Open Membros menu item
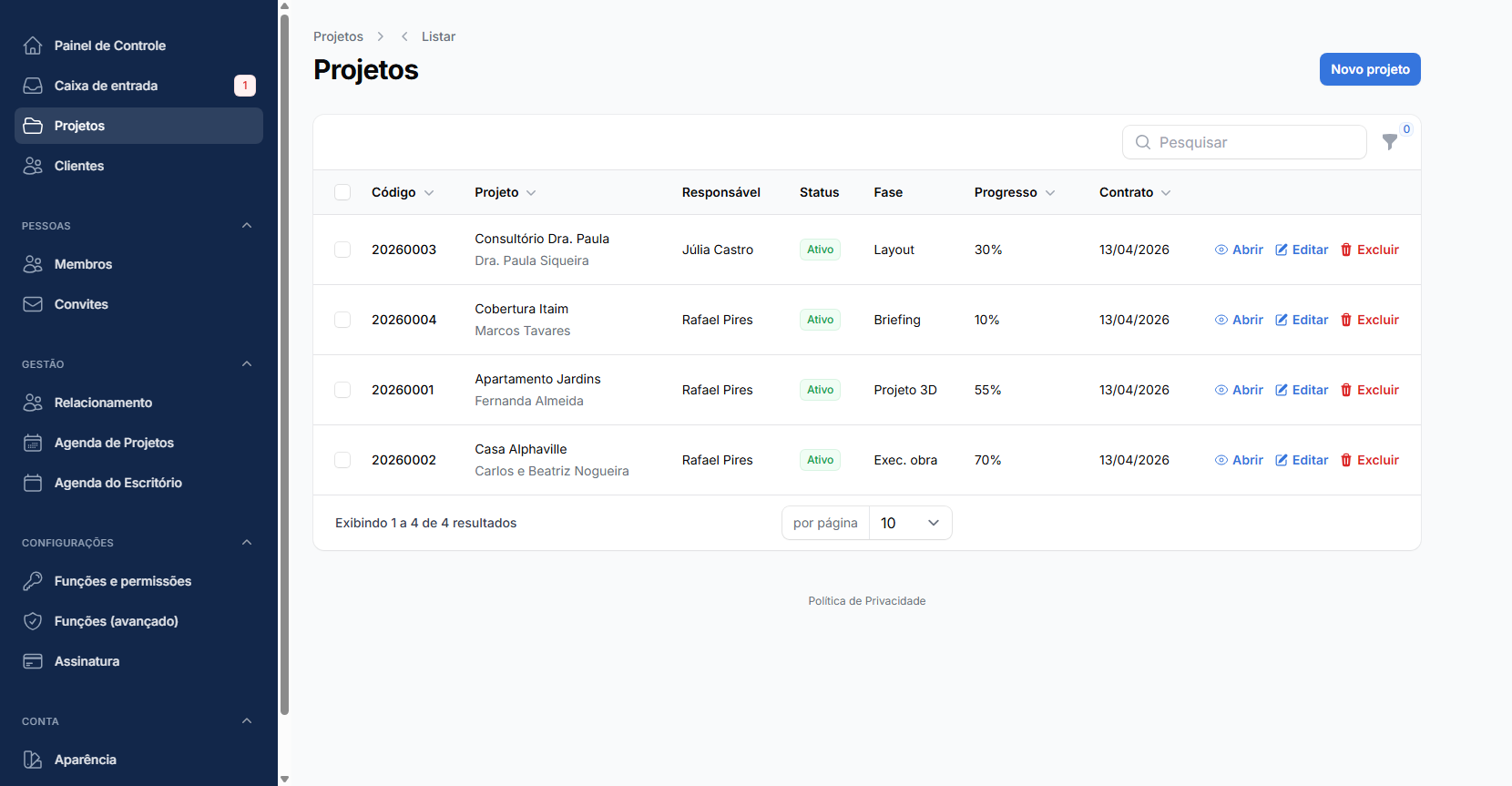Image resolution: width=1512 pixels, height=786 pixels. point(138,264)
